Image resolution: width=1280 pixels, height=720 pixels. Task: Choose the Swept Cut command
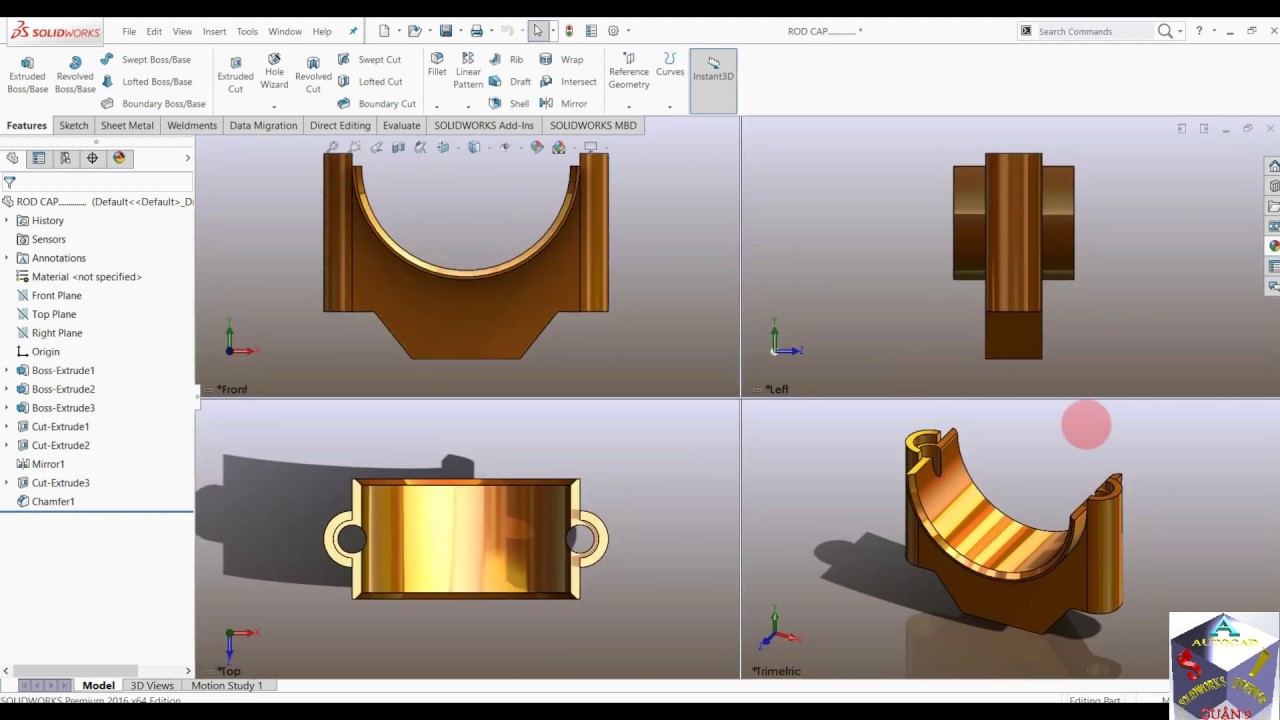[369, 60]
